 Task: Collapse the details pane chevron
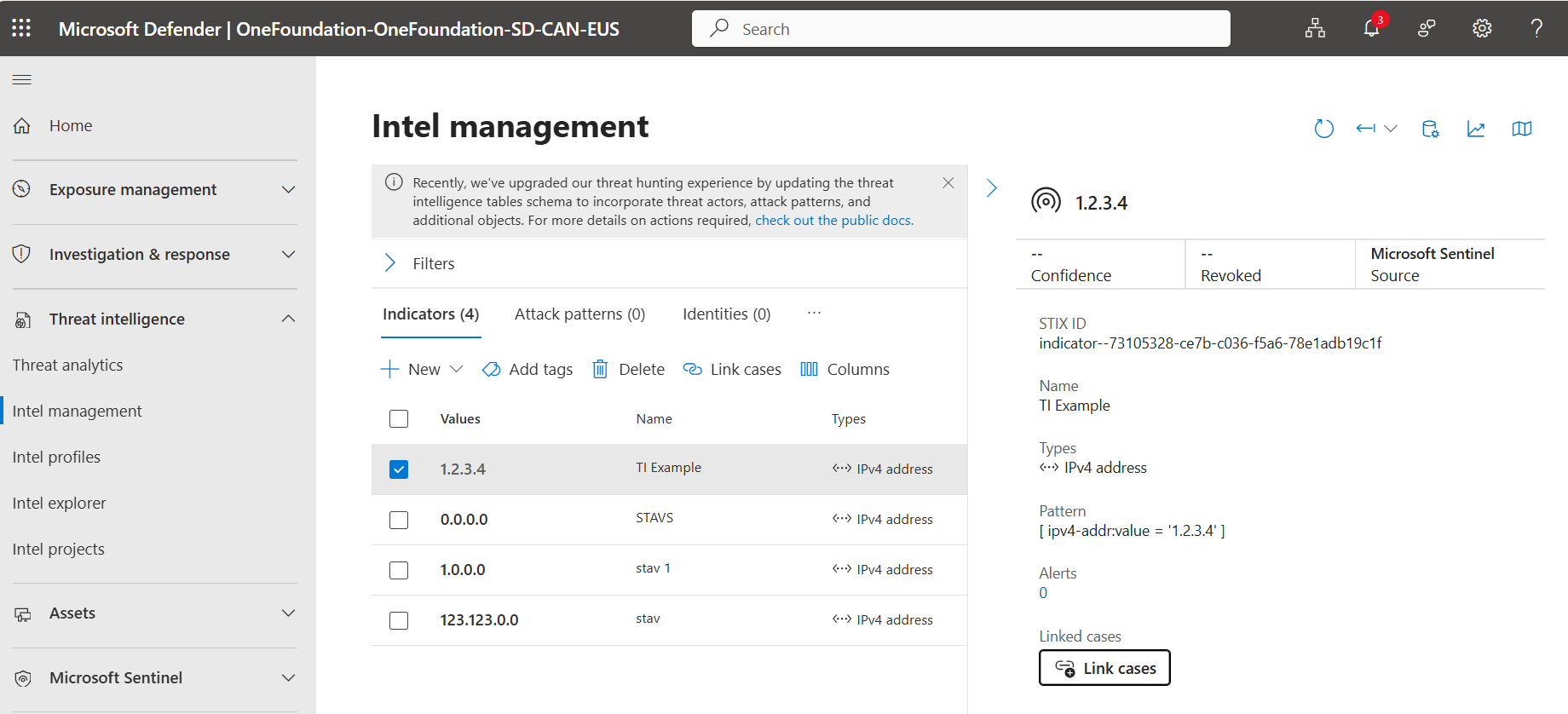992,187
